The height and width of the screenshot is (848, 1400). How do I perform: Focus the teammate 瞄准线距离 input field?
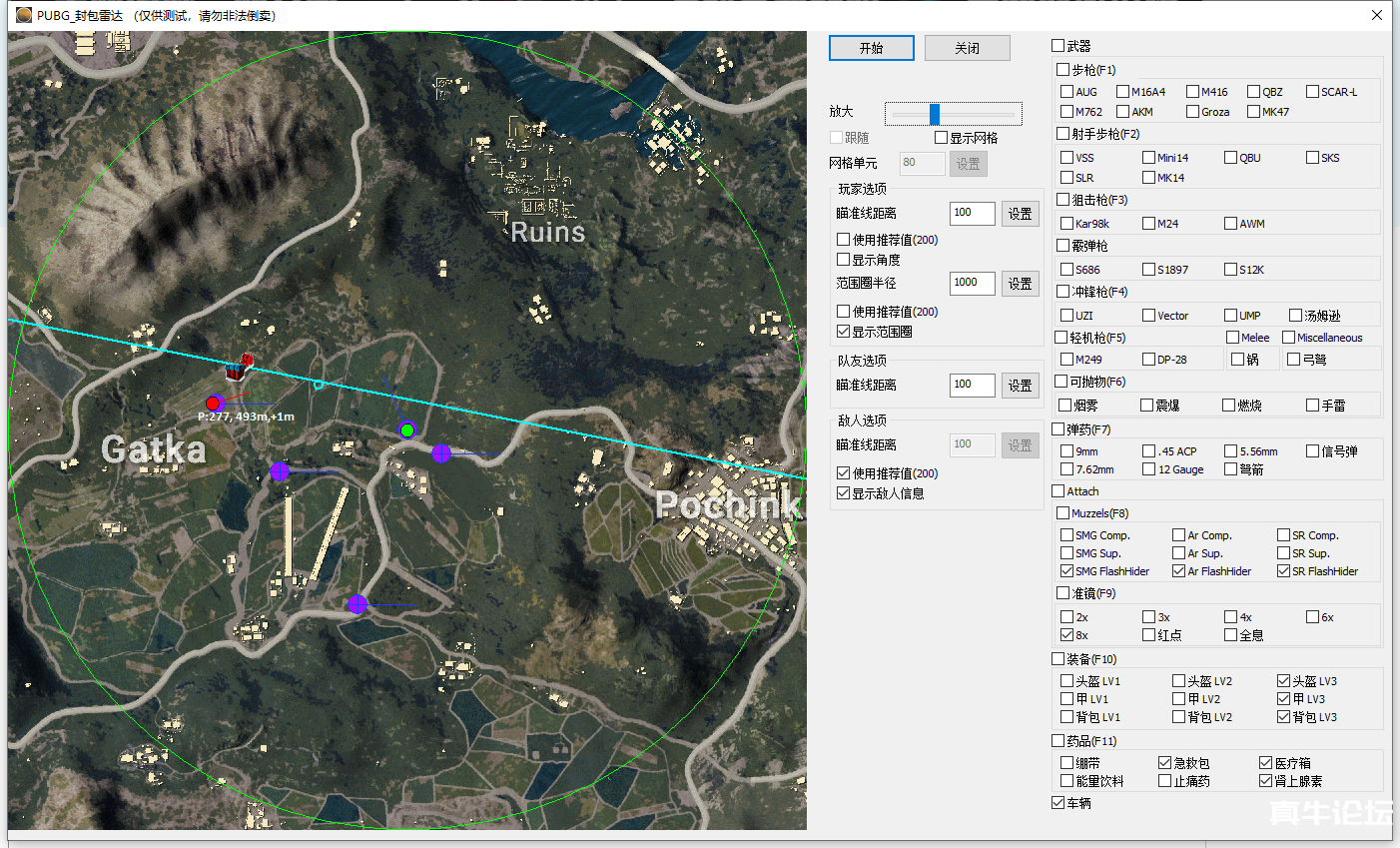pyautogui.click(x=972, y=386)
